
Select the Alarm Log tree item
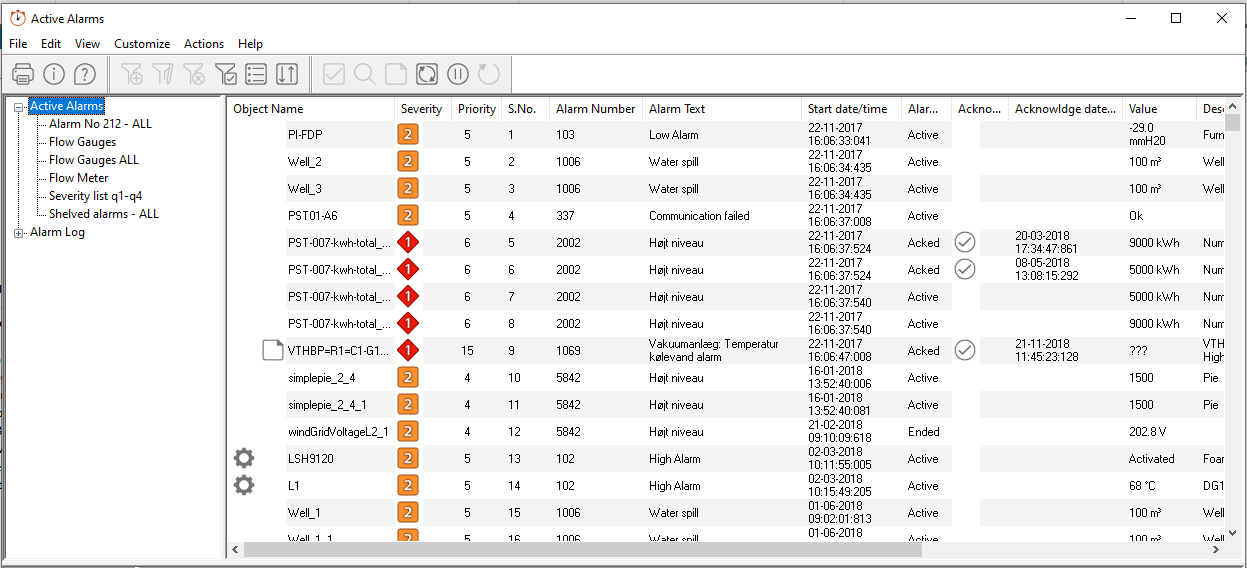point(57,232)
